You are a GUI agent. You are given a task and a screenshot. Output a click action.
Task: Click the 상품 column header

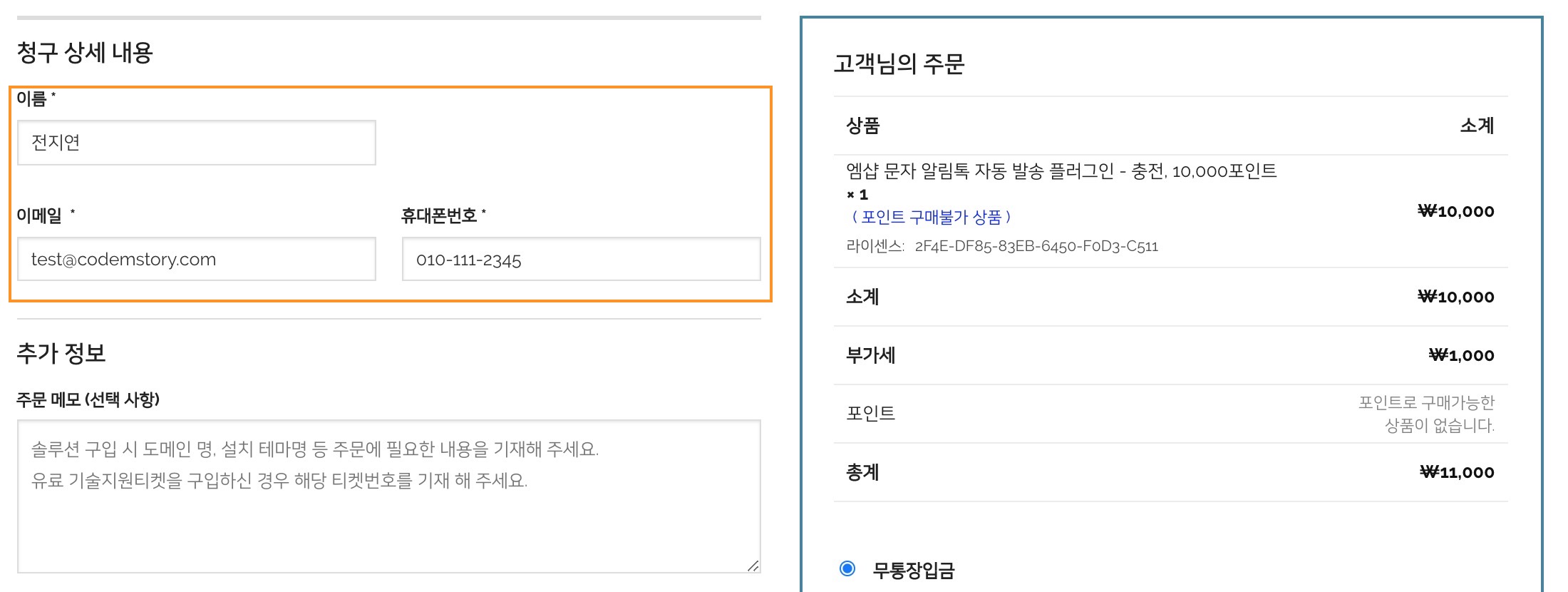click(x=862, y=126)
